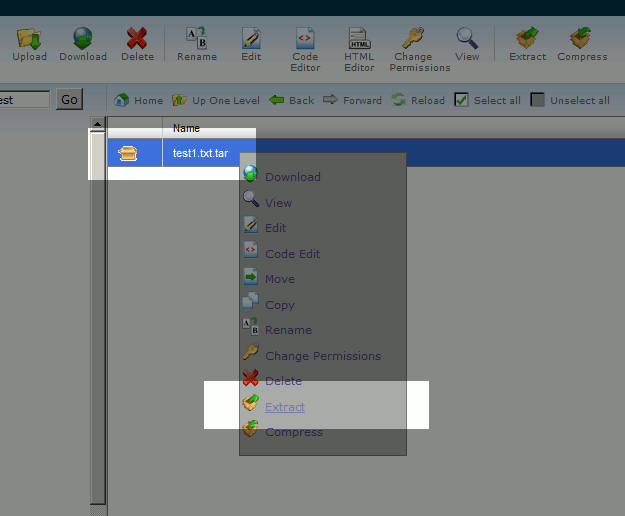Click the View magnifier icon in toolbar
Viewport: 625px width, 516px height.
click(x=467, y=38)
